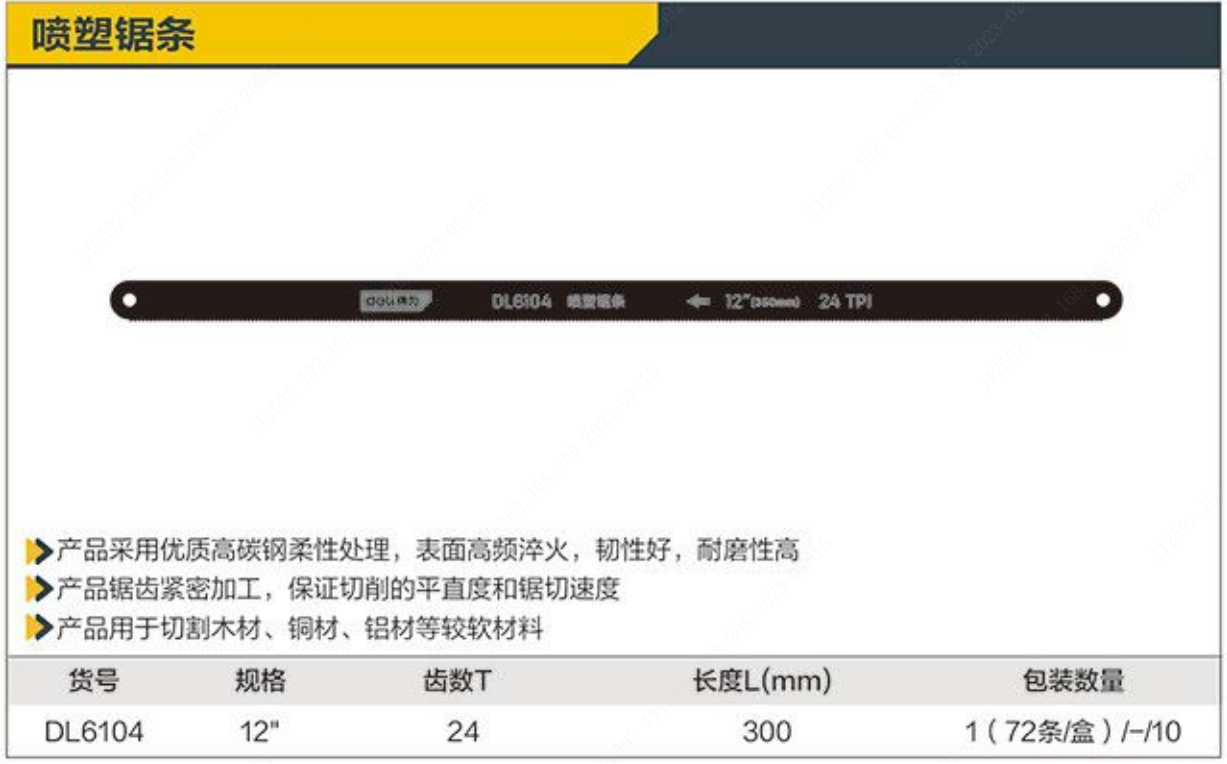Viewport: 1227px width, 764px height.
Task: Click the first bullet about 优质高碳钢柔性处理
Action: point(427,550)
